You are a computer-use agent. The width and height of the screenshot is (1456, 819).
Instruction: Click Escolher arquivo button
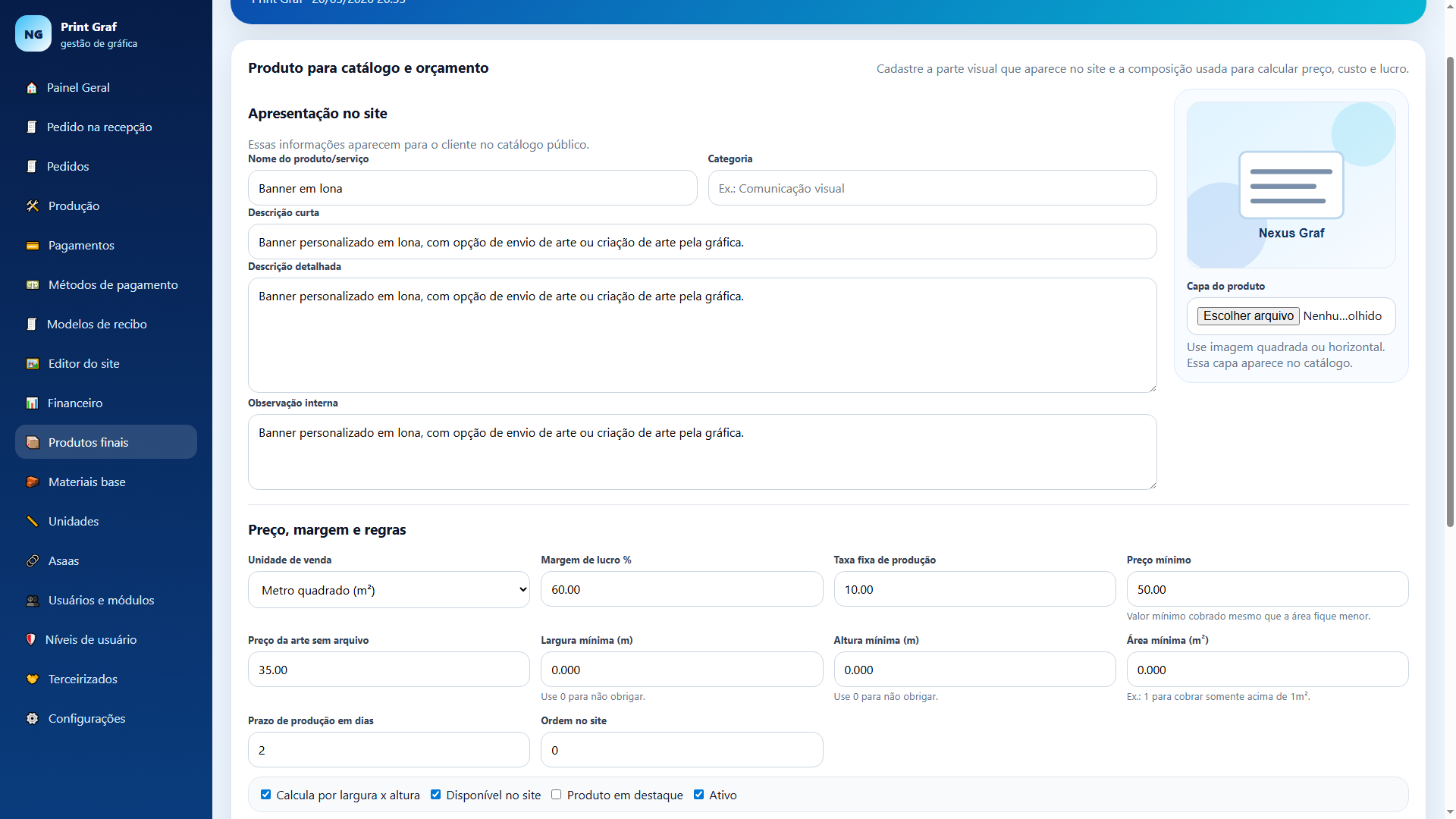pyautogui.click(x=1248, y=316)
